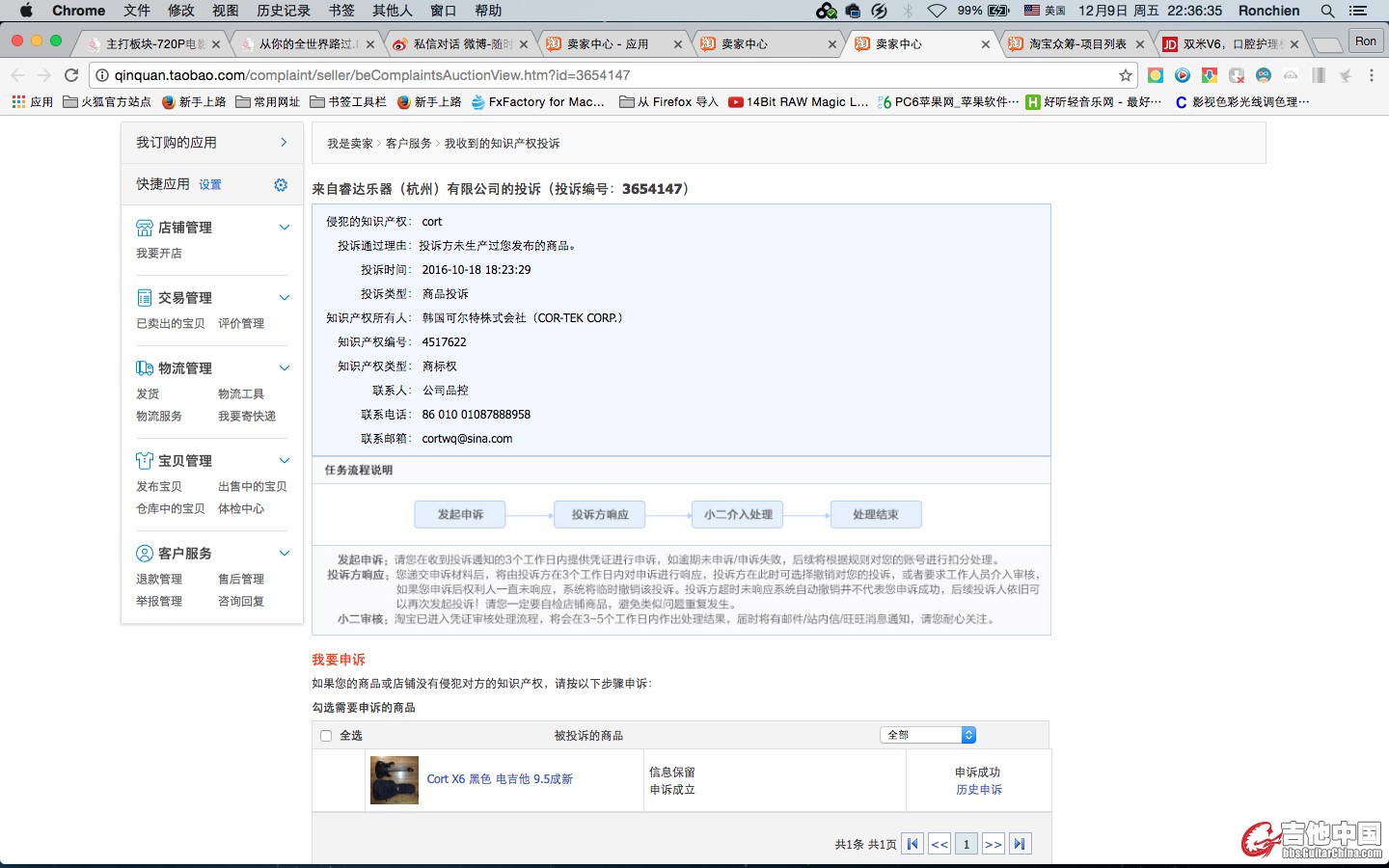
Task: Open Spotlight search in menu bar
Action: pyautogui.click(x=1328, y=11)
